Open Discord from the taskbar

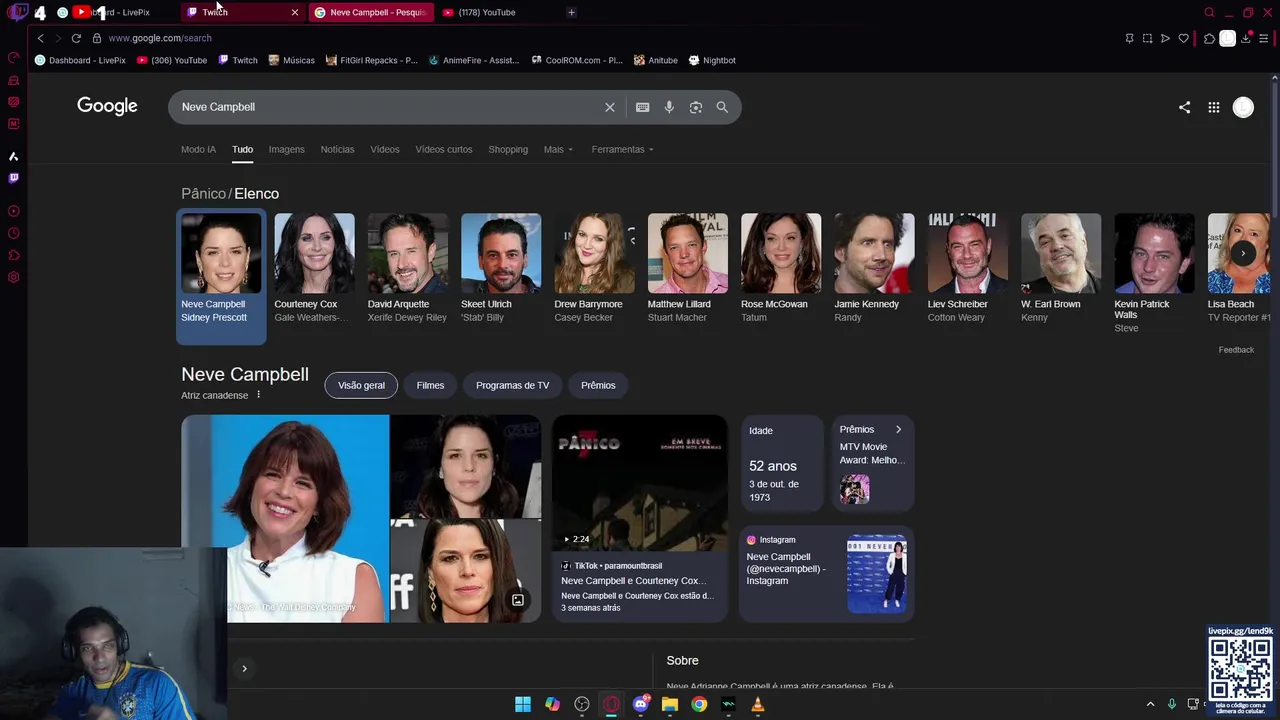click(641, 704)
